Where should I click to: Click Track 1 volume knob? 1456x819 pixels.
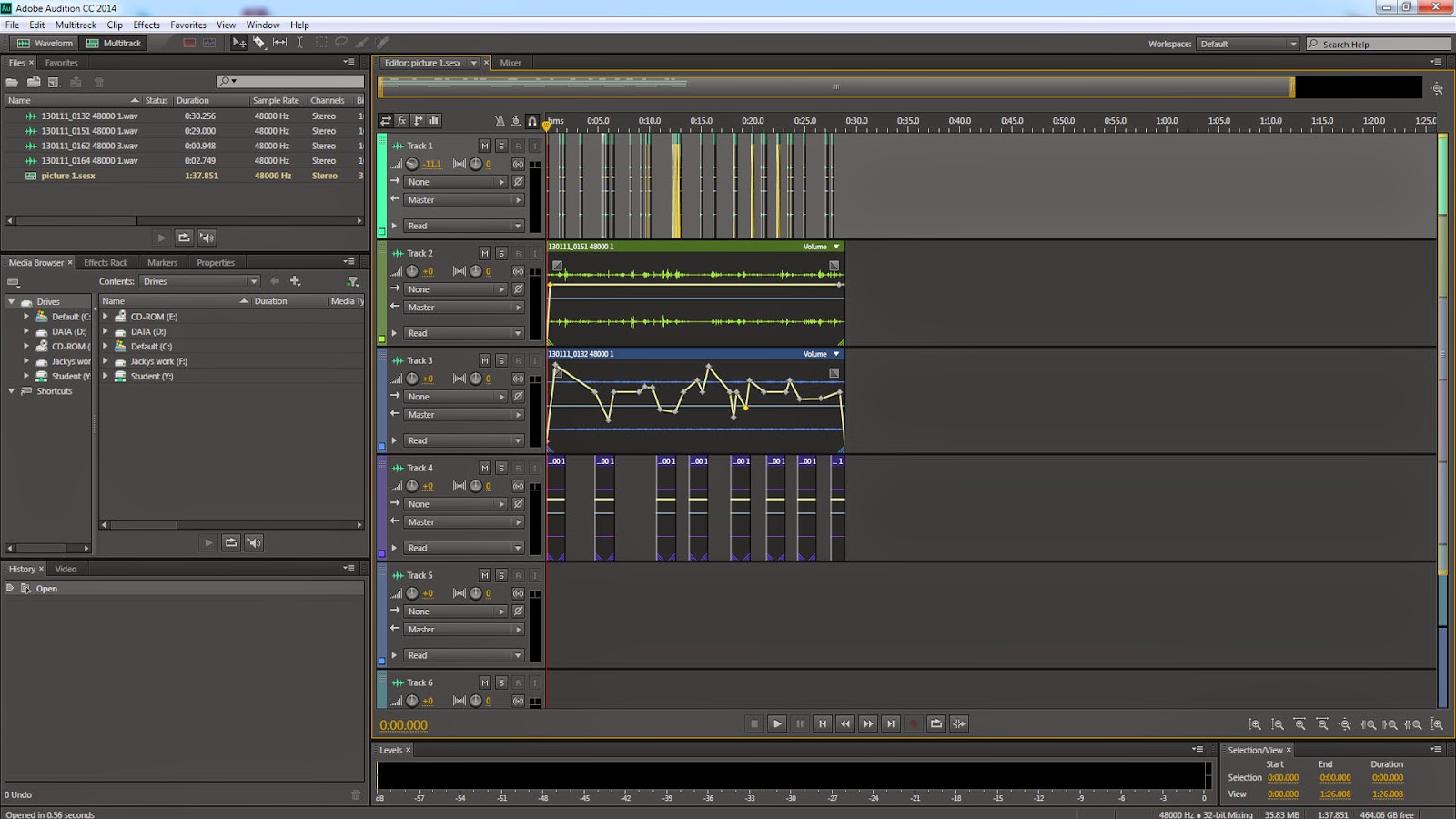pos(412,164)
